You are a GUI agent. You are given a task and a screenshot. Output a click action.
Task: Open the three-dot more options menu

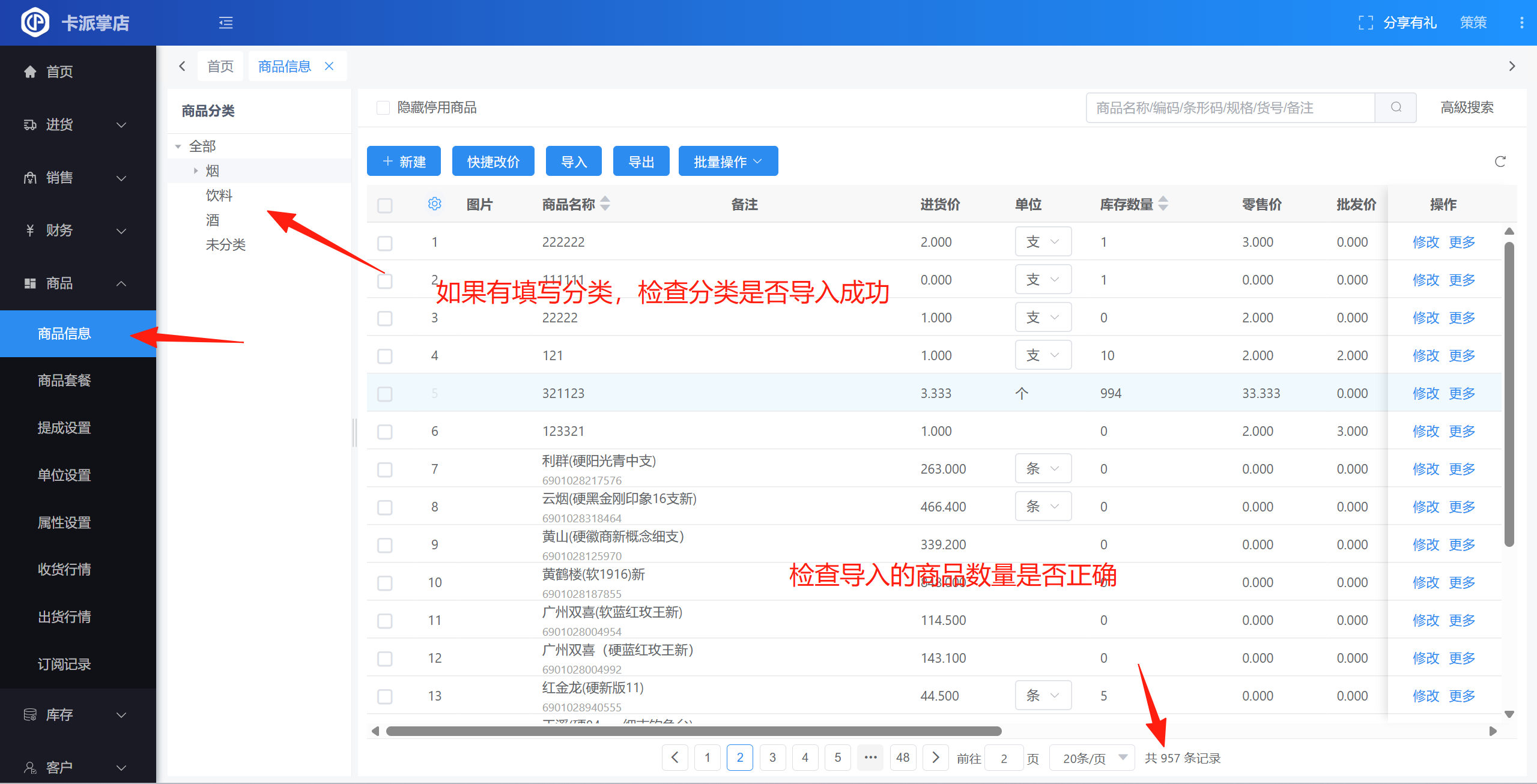point(1521,23)
